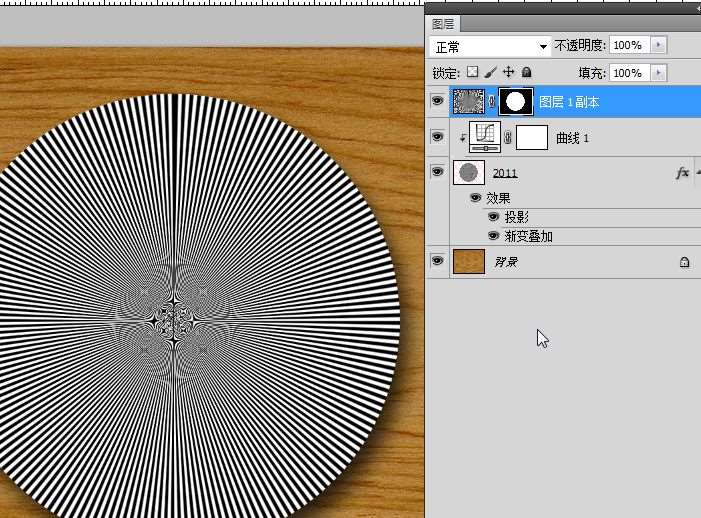
Task: Open 填充 fill slider arrow
Action: pos(658,73)
